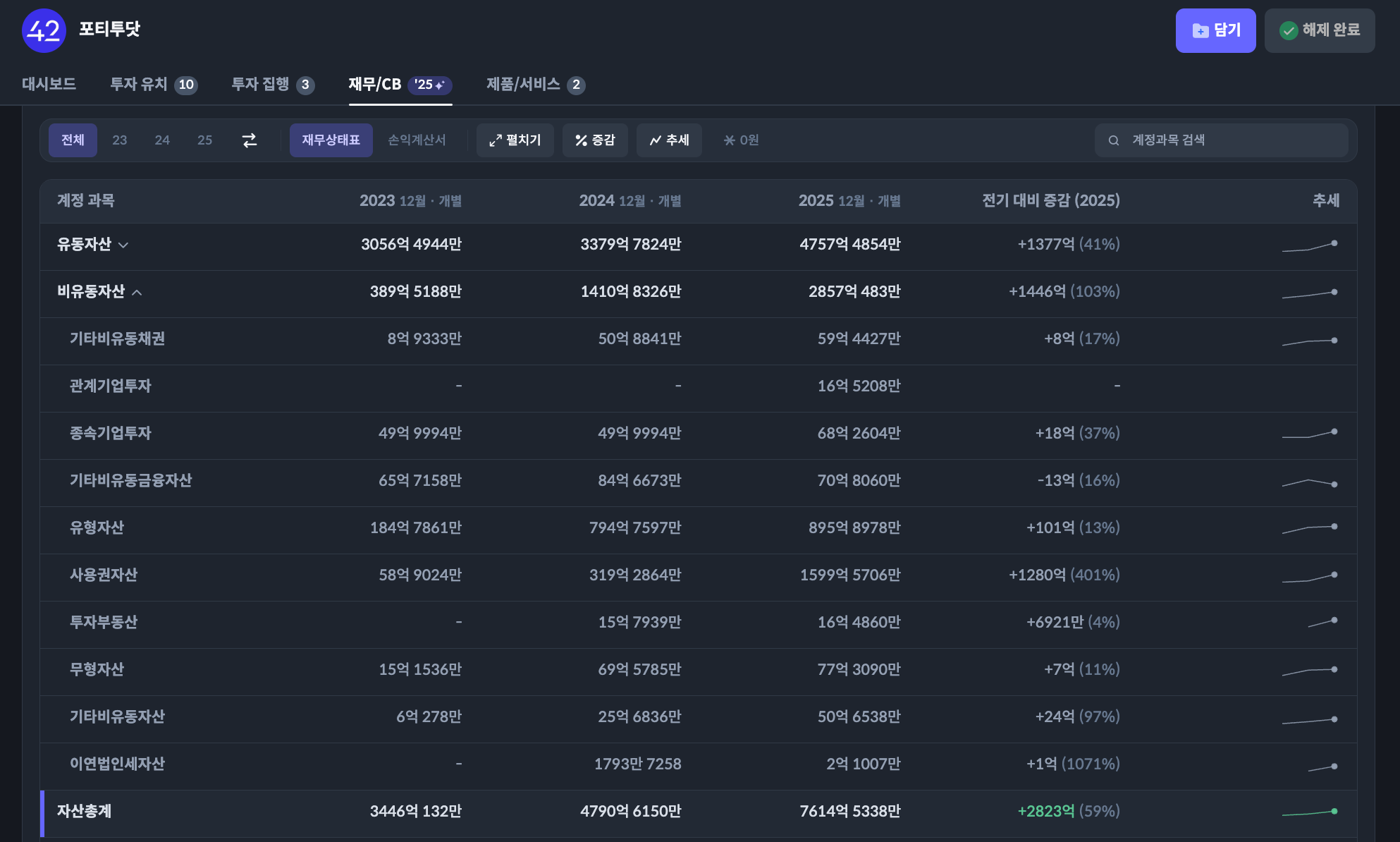This screenshot has width=1400, height=842.
Task: Toggle the 증감 percent display
Action: pos(595,140)
